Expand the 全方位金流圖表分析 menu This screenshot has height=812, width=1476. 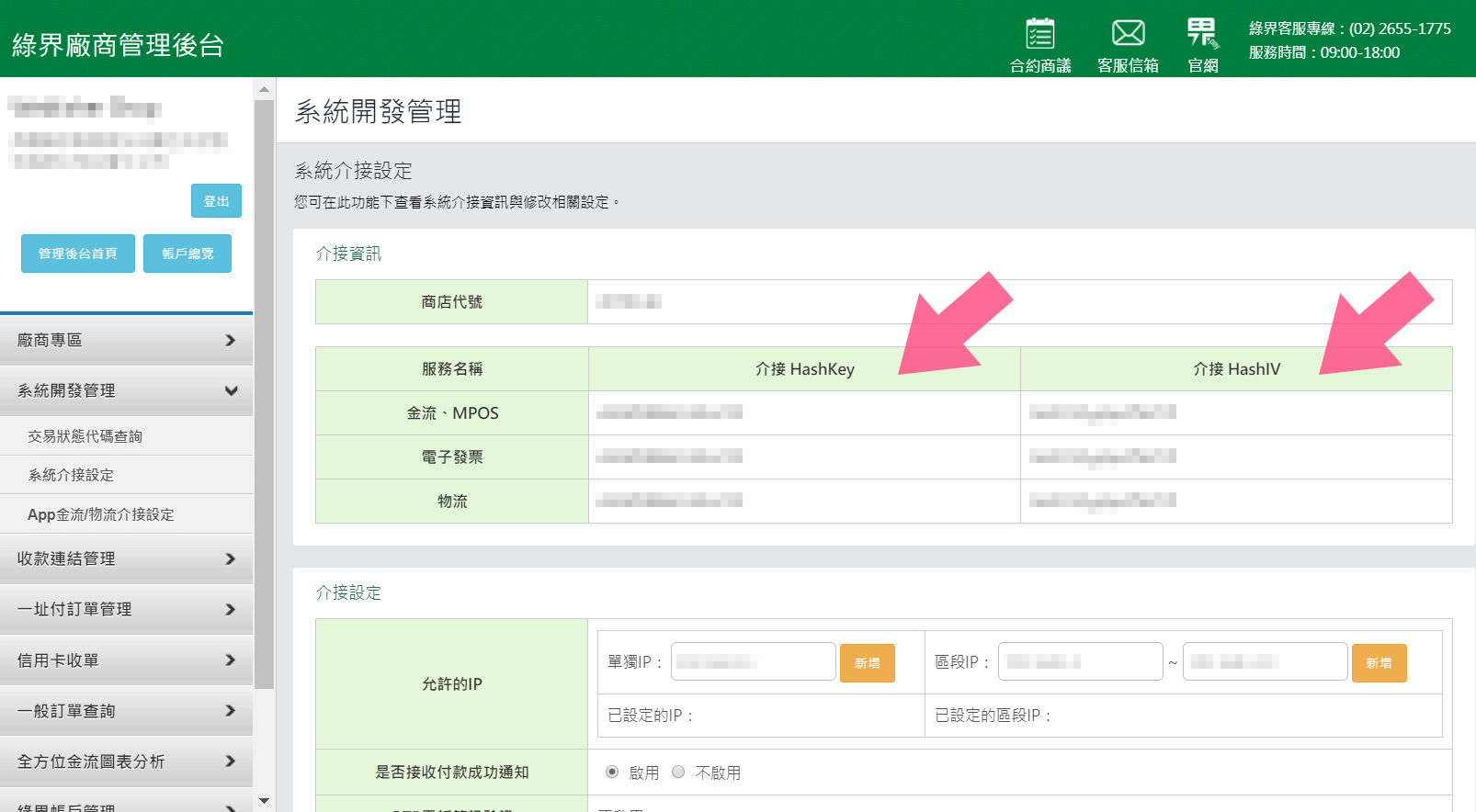click(x=126, y=761)
